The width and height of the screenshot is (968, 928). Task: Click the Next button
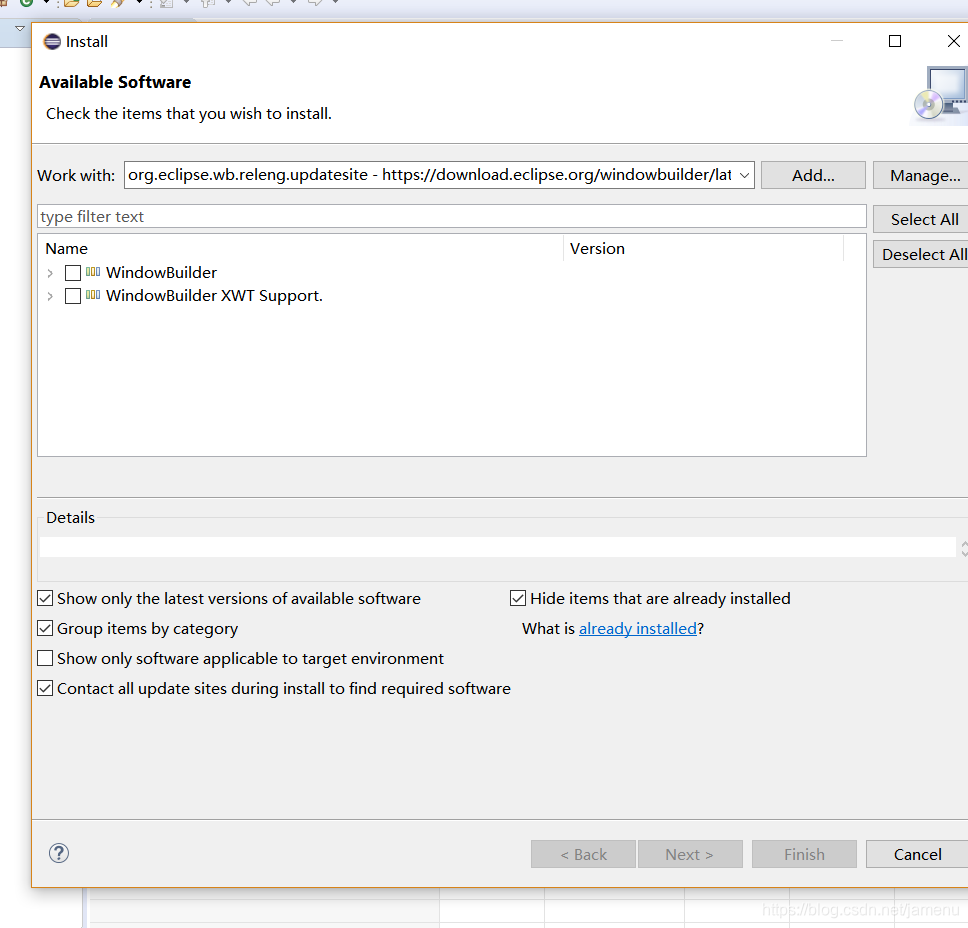pyautogui.click(x=690, y=854)
